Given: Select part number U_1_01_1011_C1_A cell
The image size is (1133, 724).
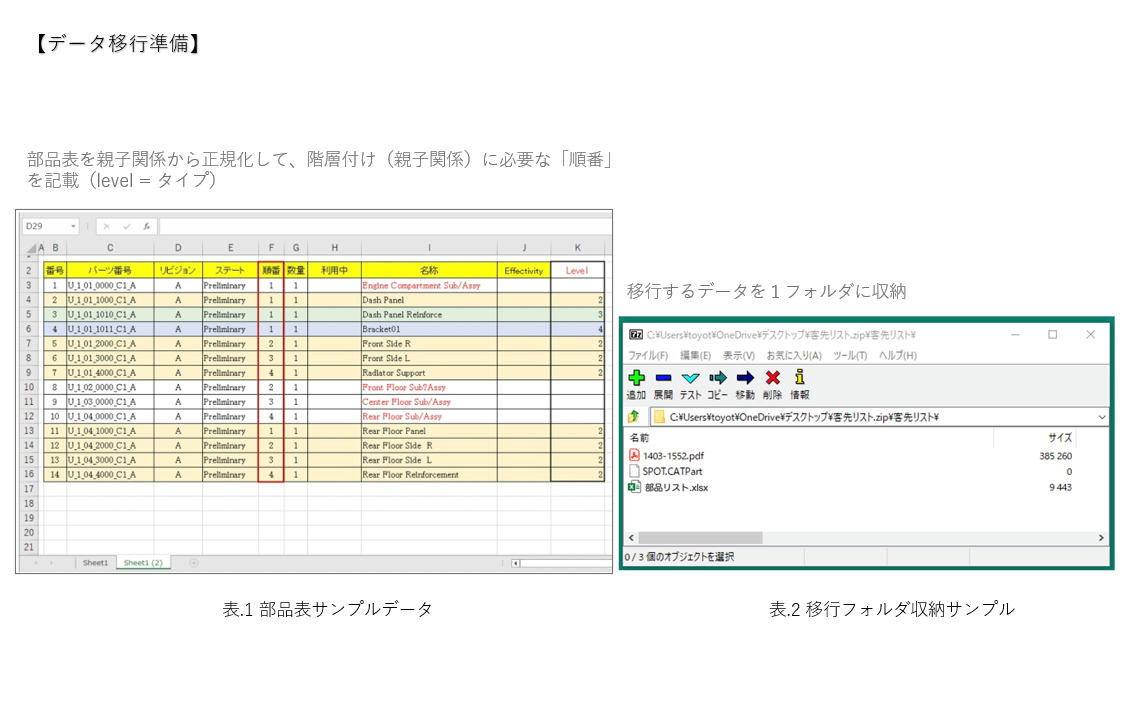Looking at the screenshot, I should point(110,329).
